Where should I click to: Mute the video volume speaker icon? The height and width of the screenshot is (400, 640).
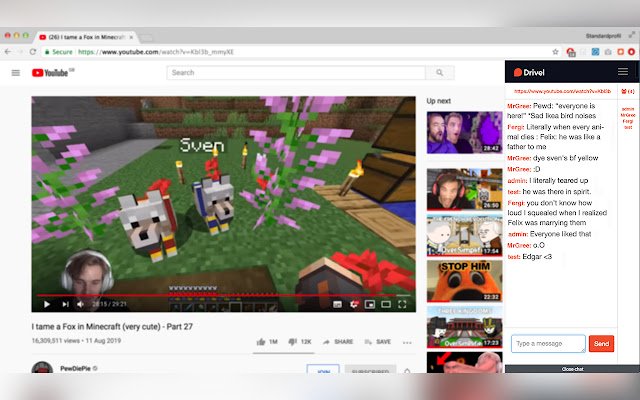pos(80,304)
